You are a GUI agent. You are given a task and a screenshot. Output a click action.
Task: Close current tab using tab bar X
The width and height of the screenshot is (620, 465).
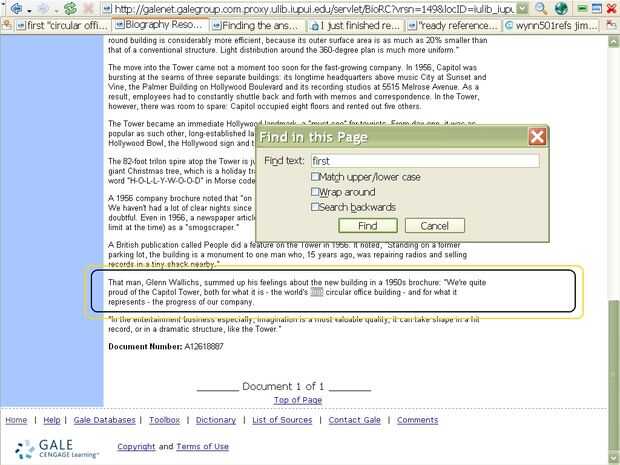(x=611, y=25)
